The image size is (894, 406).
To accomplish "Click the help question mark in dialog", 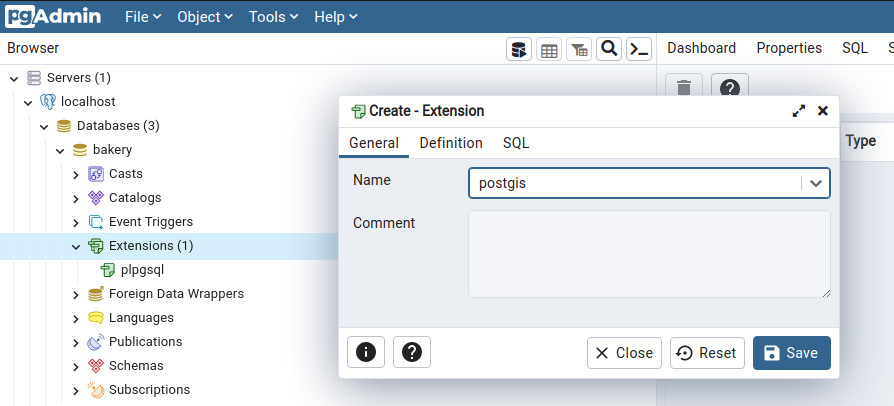I will click(412, 352).
